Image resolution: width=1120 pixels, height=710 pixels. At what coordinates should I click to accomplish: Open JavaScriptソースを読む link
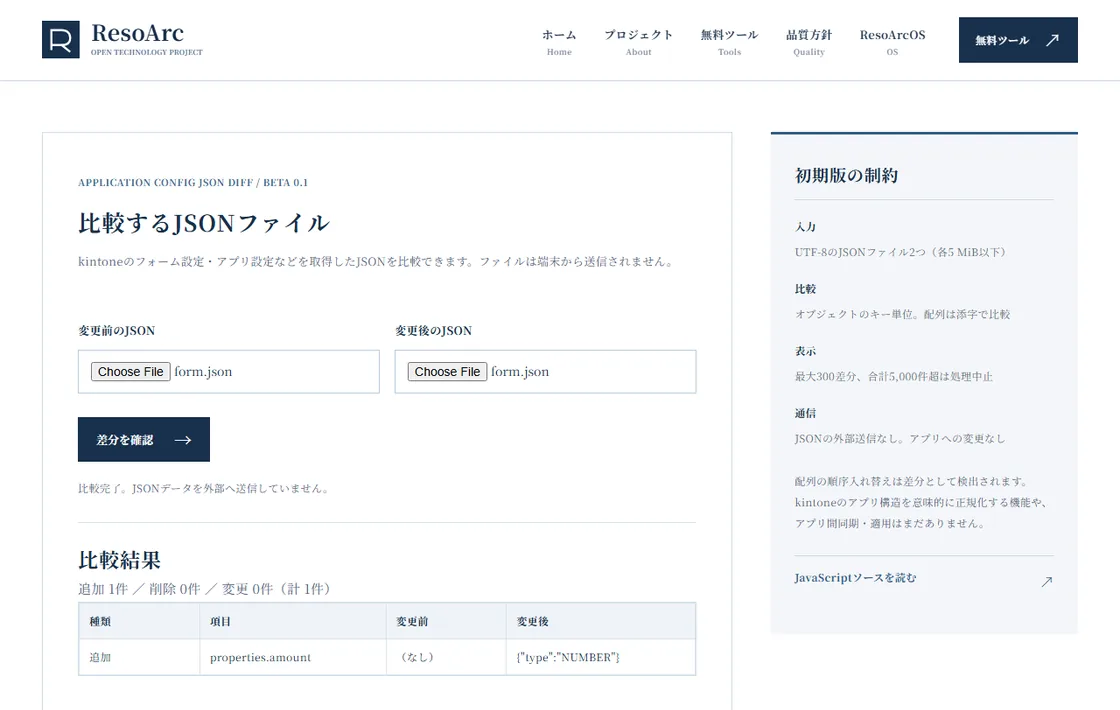click(855, 578)
